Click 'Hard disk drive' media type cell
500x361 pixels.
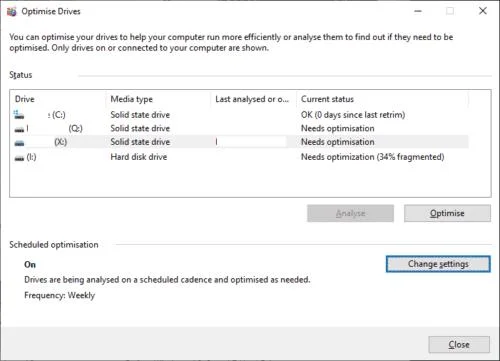139,157
